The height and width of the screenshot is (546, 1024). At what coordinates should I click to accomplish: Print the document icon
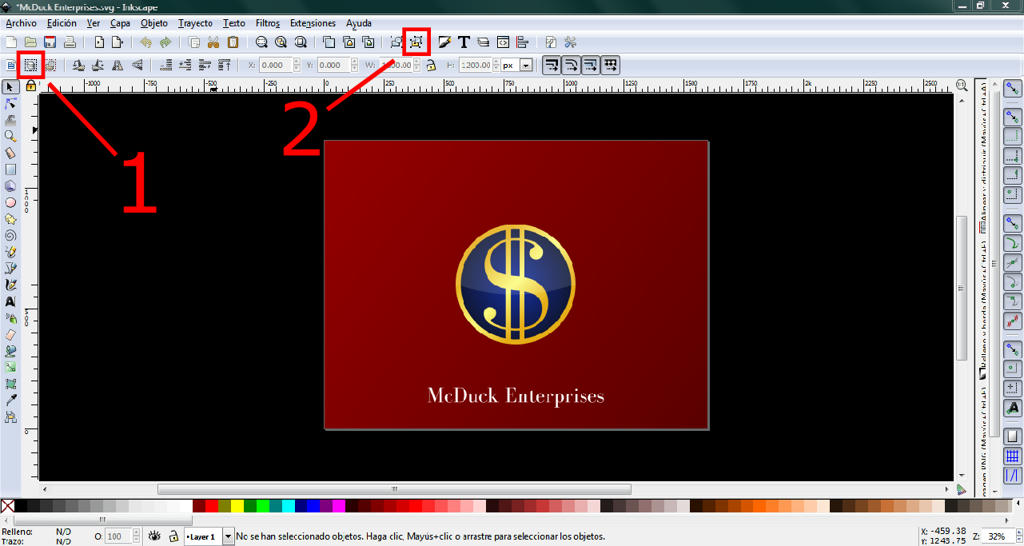(x=70, y=42)
